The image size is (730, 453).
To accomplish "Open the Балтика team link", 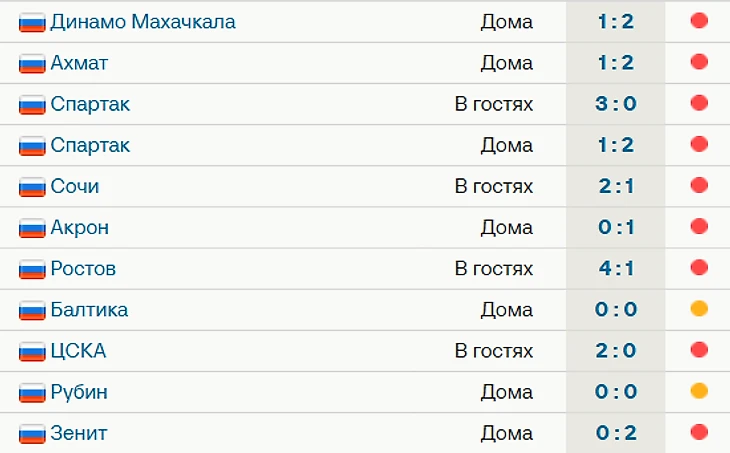I will click(x=89, y=310).
